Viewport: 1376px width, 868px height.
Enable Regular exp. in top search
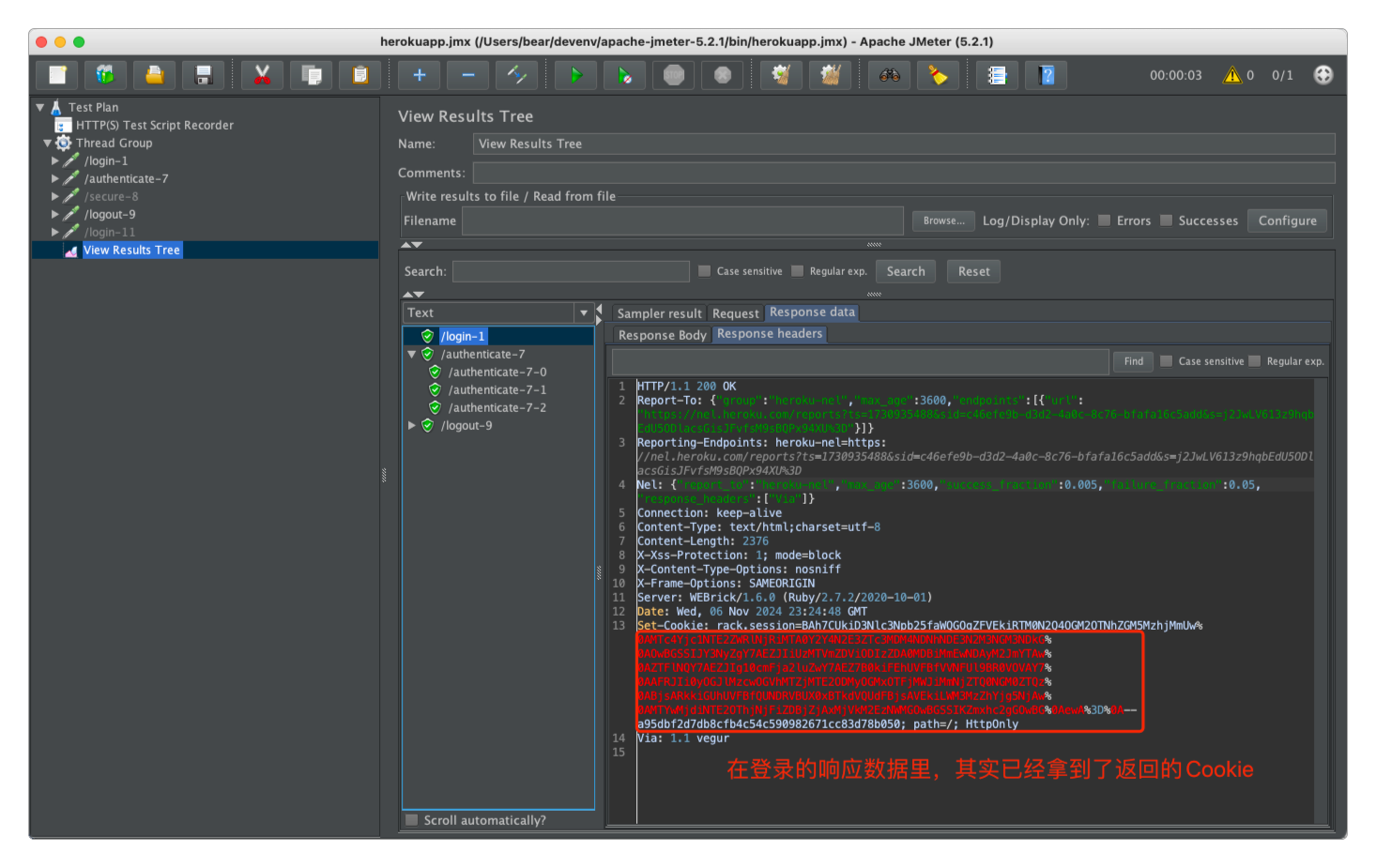(798, 271)
